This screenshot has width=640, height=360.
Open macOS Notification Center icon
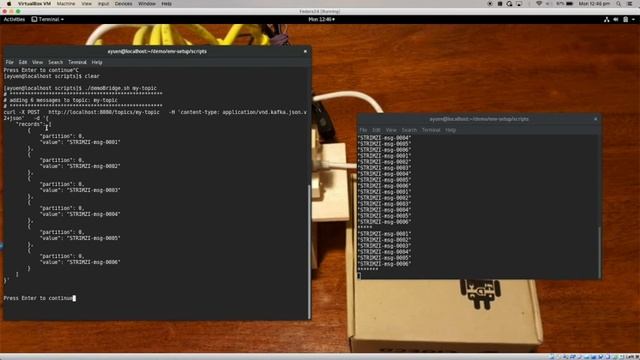point(630,4)
